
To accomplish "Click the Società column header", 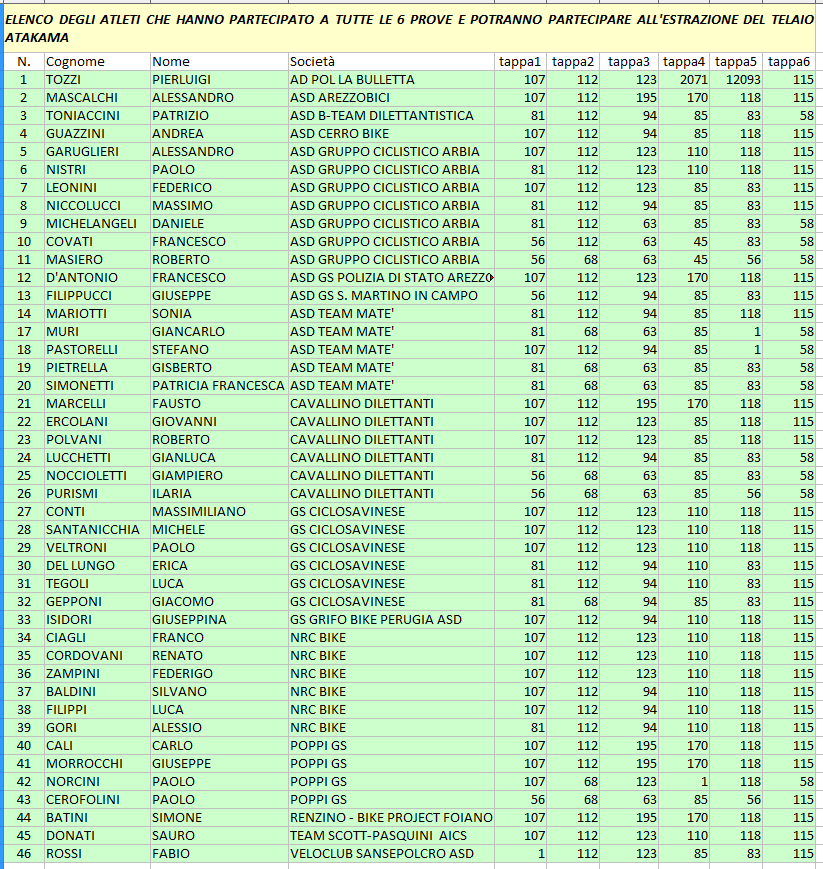I will pyautogui.click(x=391, y=62).
